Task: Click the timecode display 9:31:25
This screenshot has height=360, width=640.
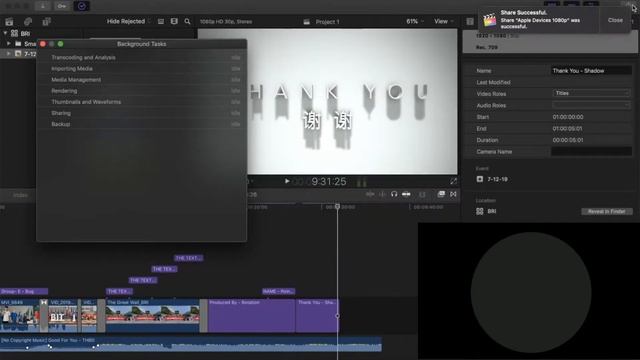Action: (329, 182)
